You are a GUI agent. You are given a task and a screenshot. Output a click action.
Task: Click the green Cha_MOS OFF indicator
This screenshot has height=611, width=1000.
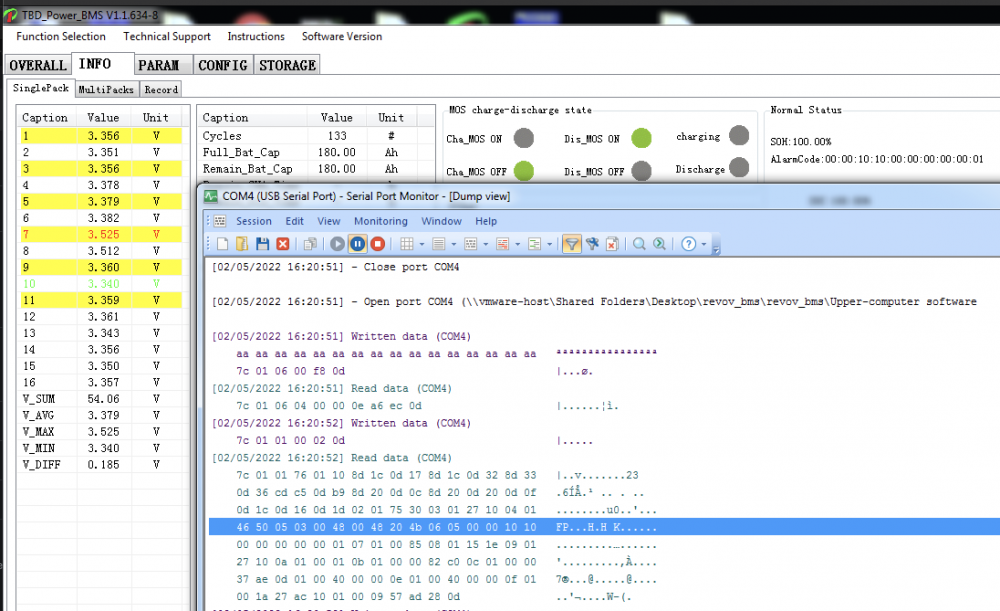524,171
